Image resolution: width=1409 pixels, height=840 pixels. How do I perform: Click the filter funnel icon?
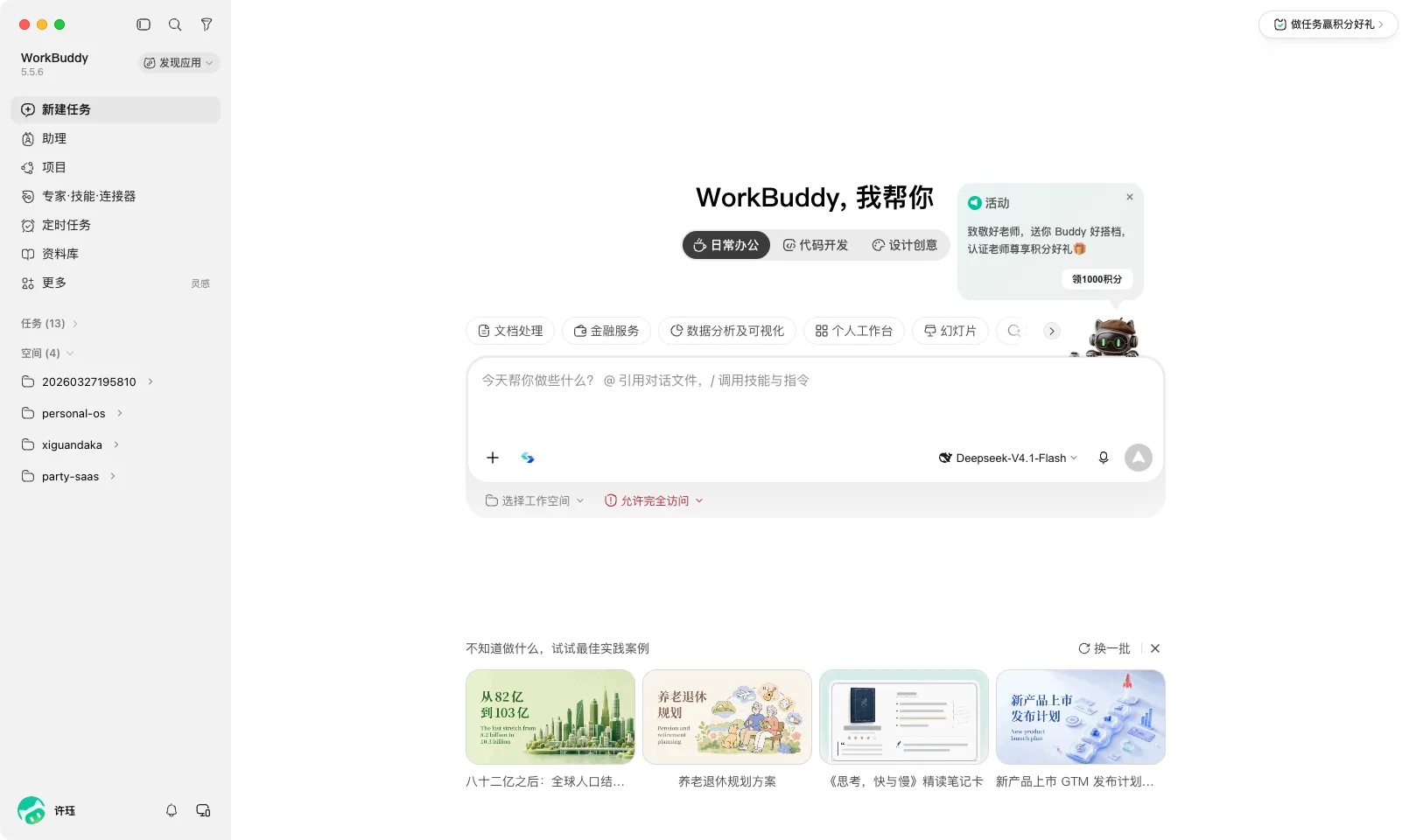point(207,24)
